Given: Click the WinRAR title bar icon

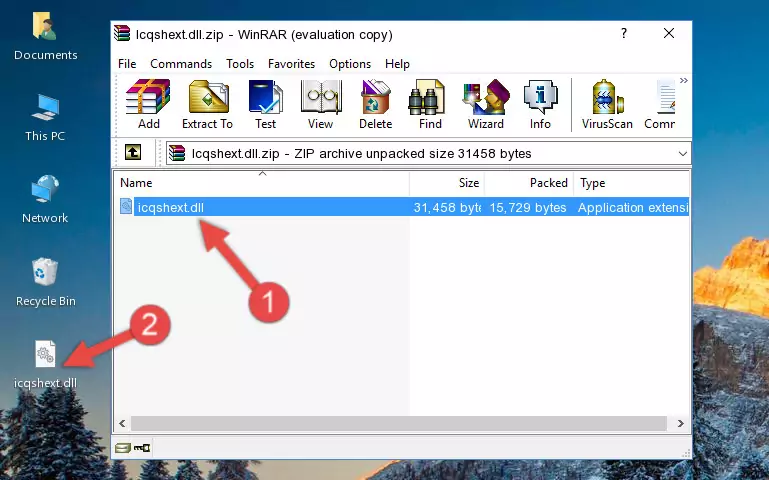Looking at the screenshot, I should pyautogui.click(x=122, y=33).
